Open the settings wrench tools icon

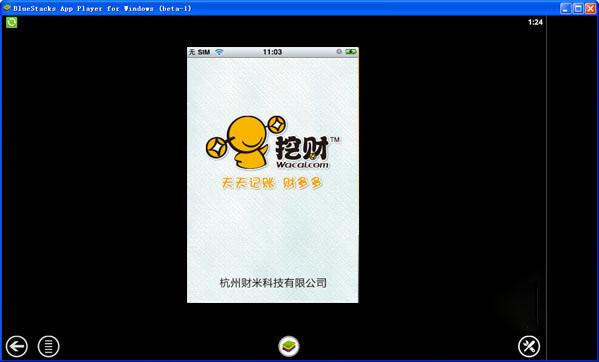coord(529,346)
